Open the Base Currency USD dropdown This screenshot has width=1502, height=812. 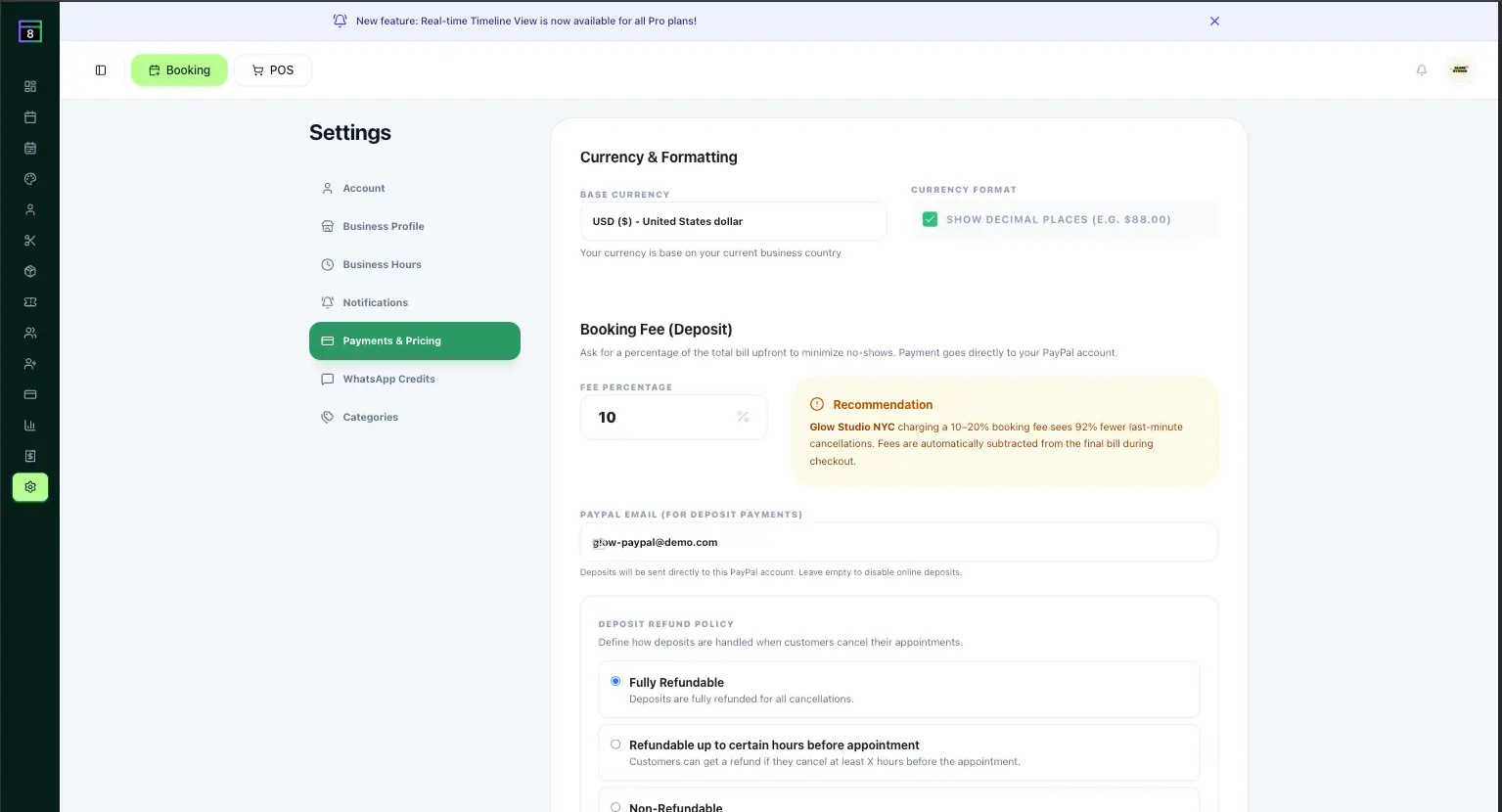point(734,221)
